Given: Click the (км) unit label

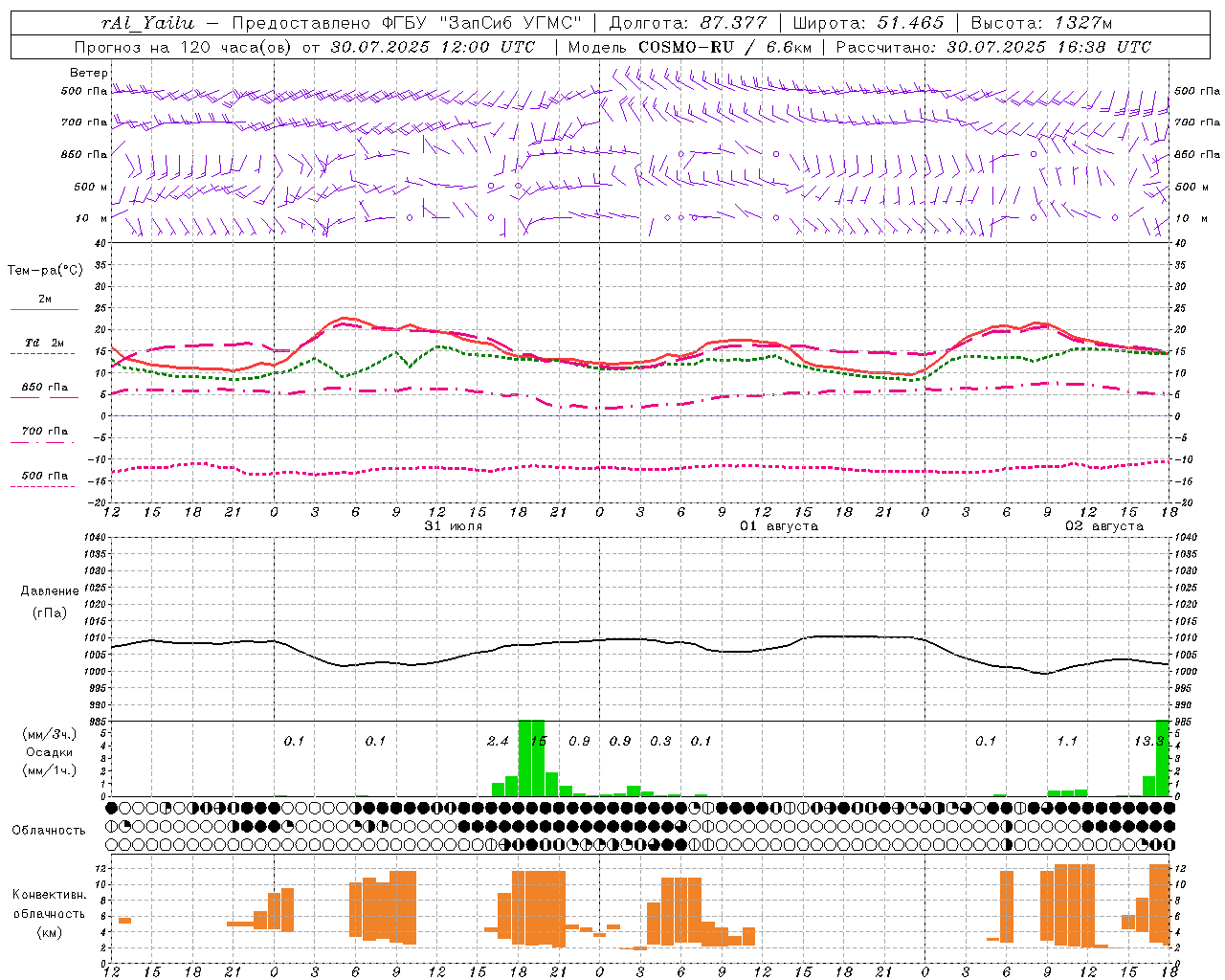Looking at the screenshot, I should tap(49, 932).
